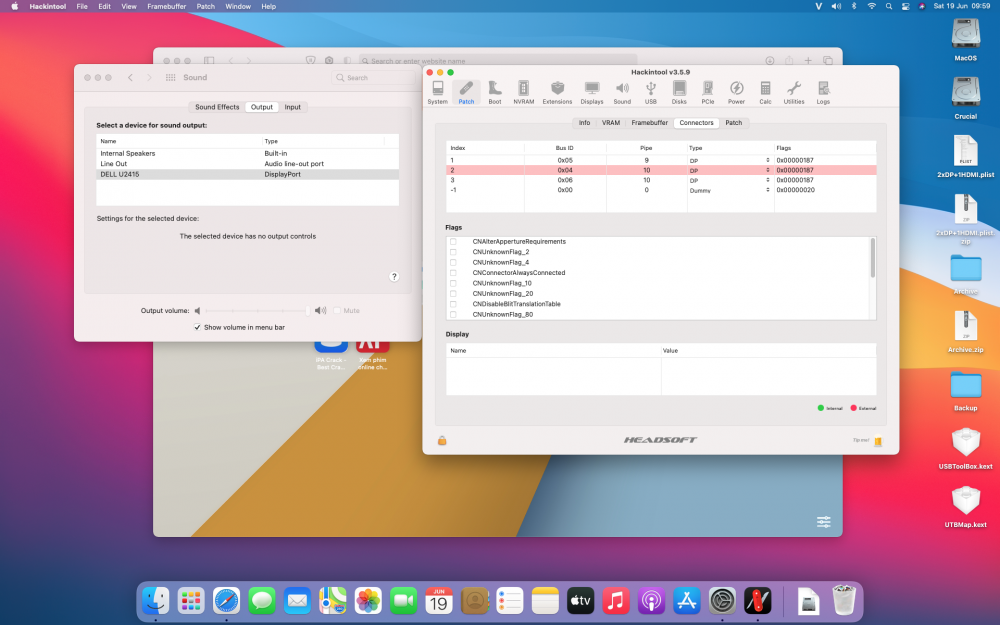Screen dimensions: 1000x625
Task: Click the Search field in Sound window
Action: [x=374, y=78]
